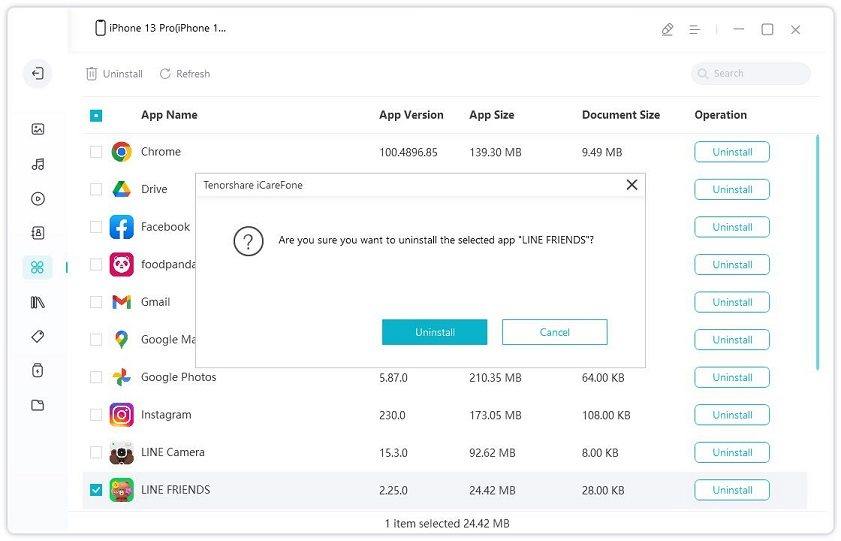
Task: Close the Tenorshare iCareFone dialog
Action: click(x=631, y=185)
